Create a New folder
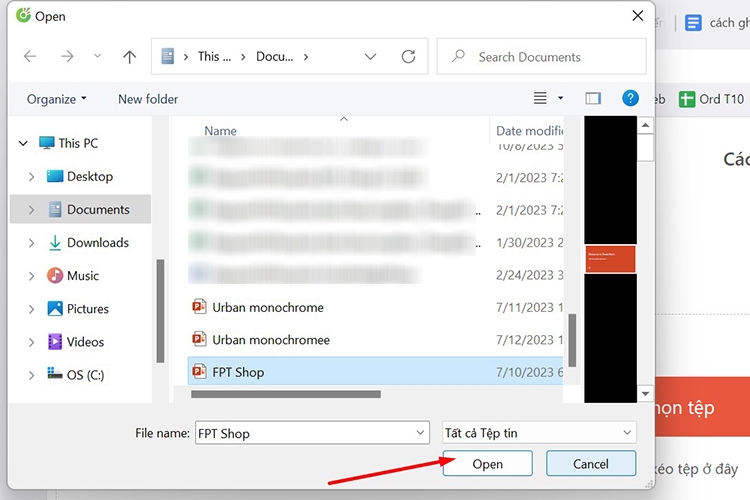The image size is (750, 500). pos(148,99)
